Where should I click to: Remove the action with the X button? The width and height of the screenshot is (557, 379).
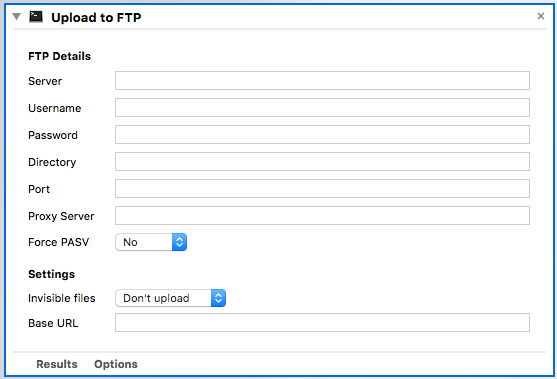[541, 16]
